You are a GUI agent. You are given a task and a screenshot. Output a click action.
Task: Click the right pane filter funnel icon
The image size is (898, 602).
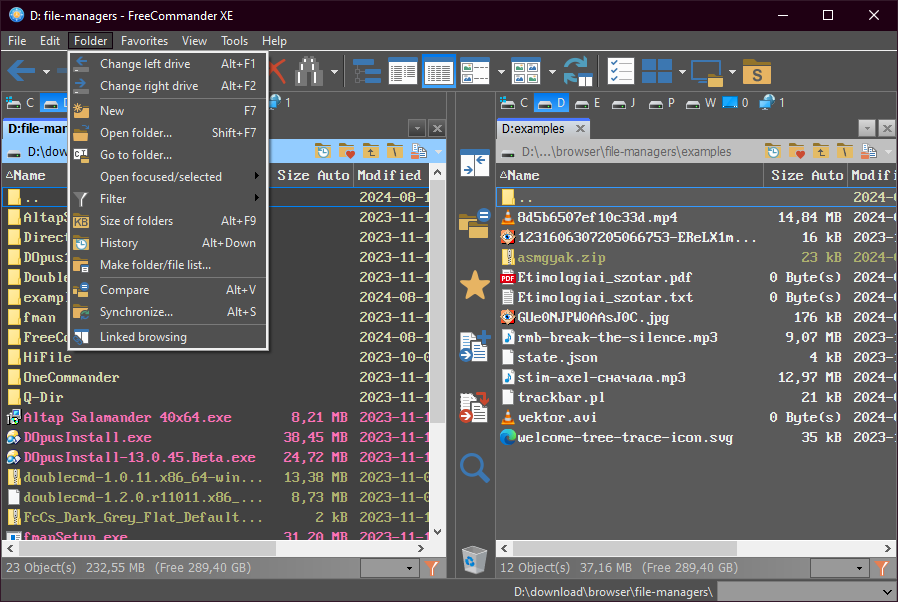pyautogui.click(x=882, y=568)
